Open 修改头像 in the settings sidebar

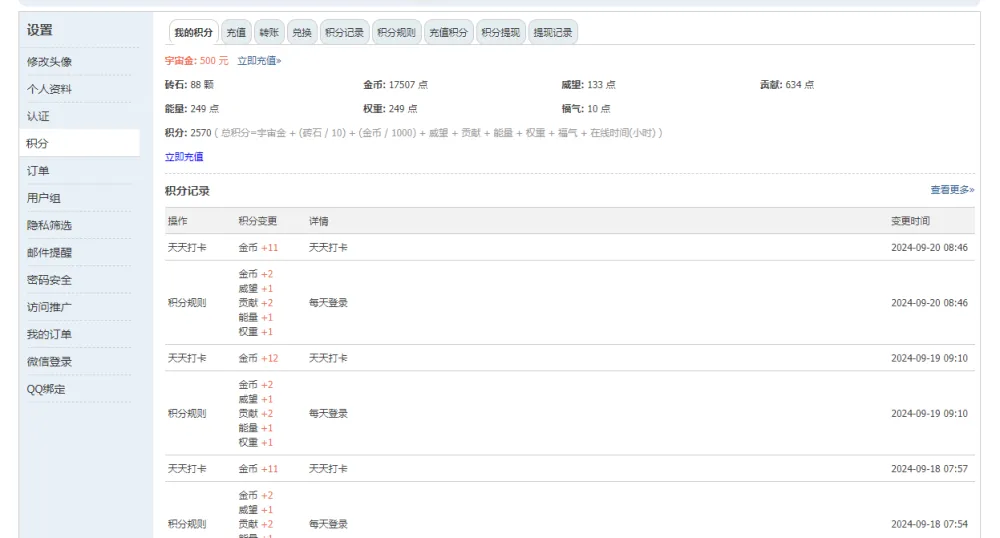tap(50, 62)
